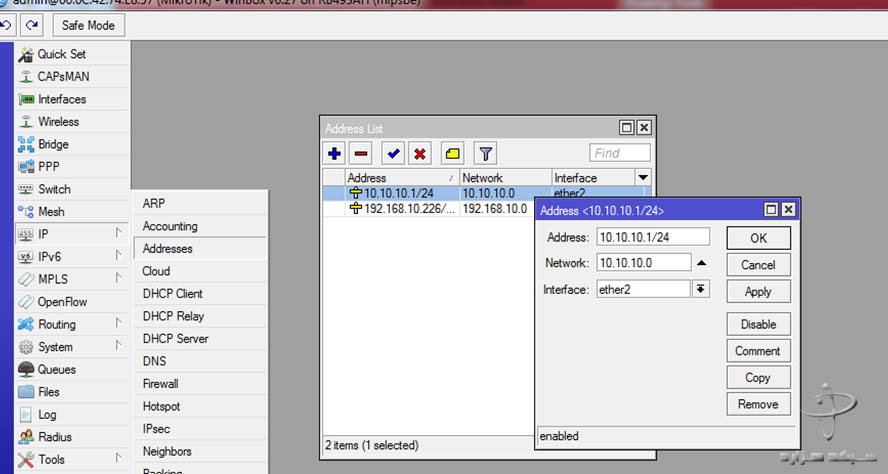Click Disable in Address dialog
The height and width of the screenshot is (474, 888).
tap(758, 324)
